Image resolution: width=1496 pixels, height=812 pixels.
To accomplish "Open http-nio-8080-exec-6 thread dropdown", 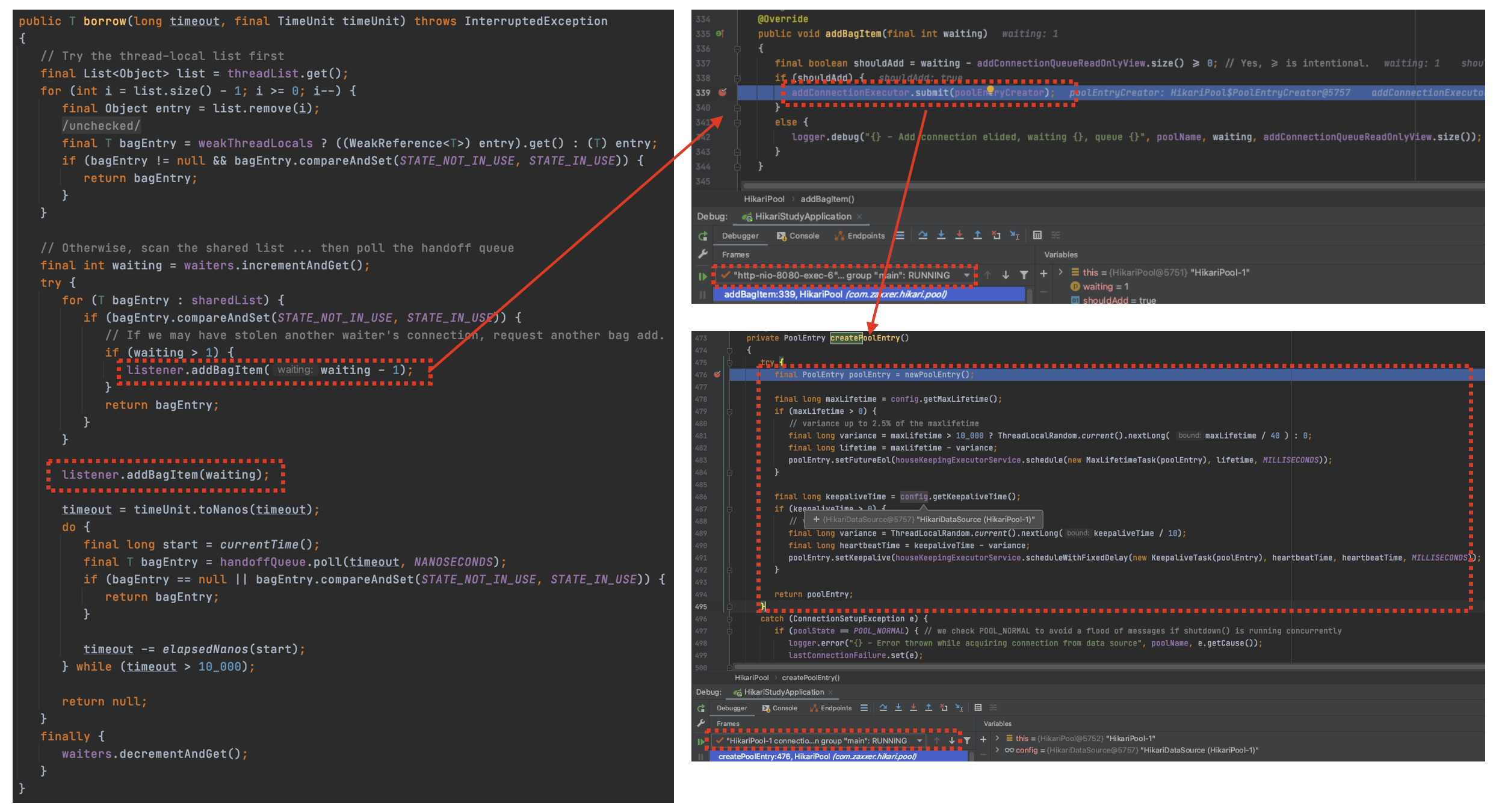I will pyautogui.click(x=966, y=275).
